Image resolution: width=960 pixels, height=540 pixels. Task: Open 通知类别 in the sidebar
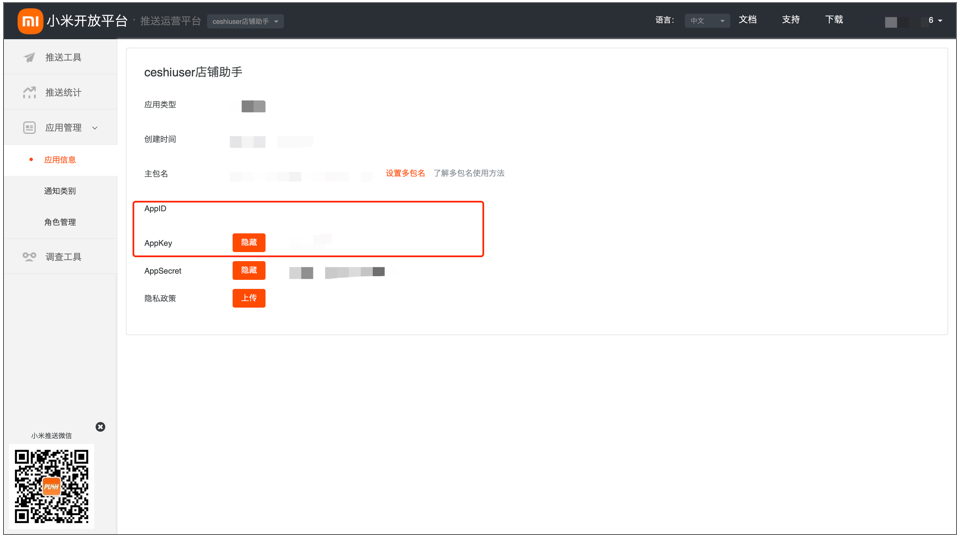pos(60,191)
